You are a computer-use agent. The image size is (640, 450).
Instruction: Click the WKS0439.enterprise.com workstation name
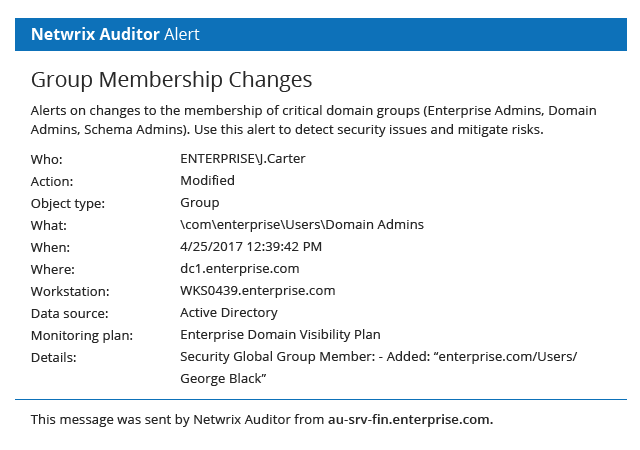coord(257,291)
